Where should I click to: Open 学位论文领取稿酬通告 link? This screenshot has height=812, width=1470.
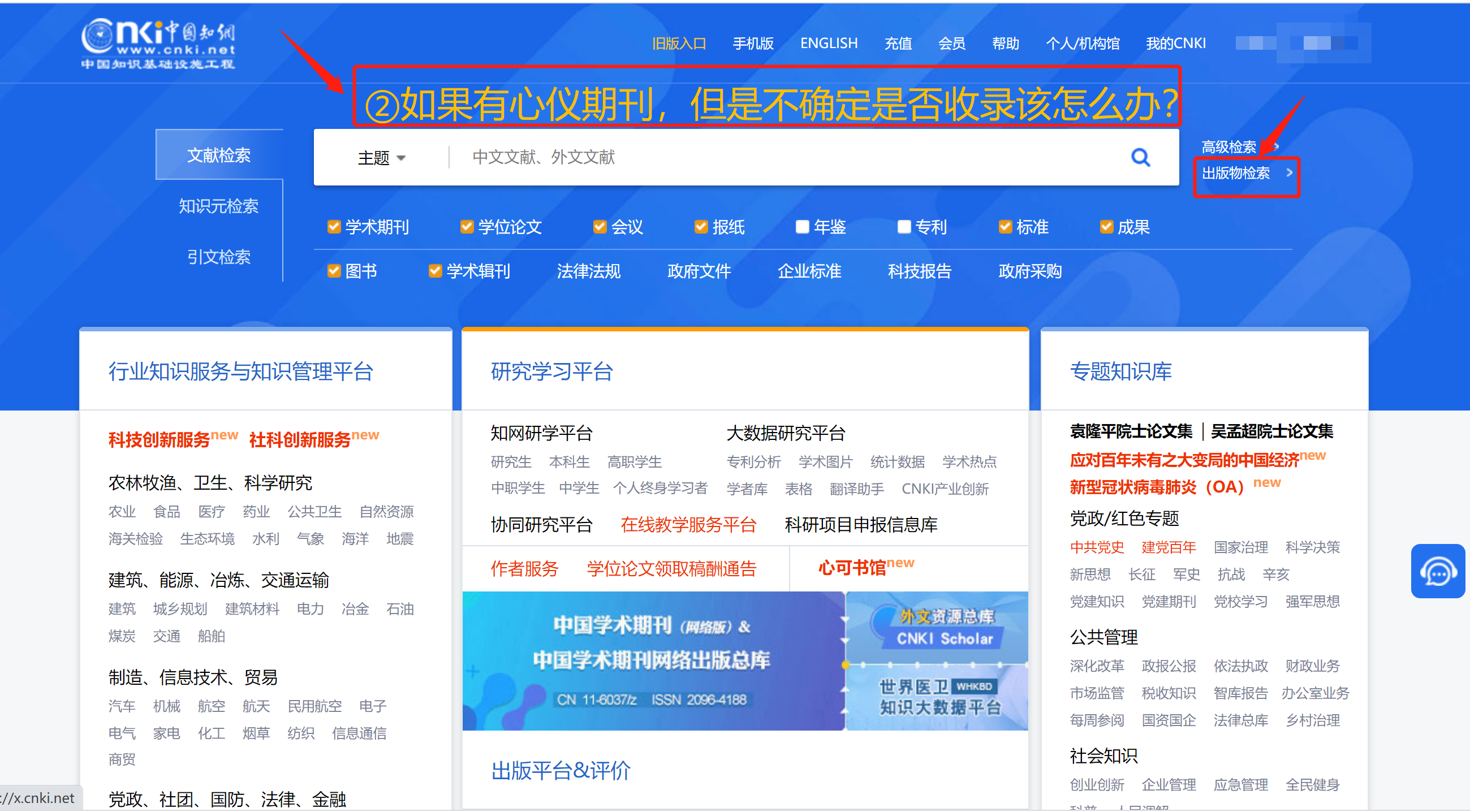[672, 568]
